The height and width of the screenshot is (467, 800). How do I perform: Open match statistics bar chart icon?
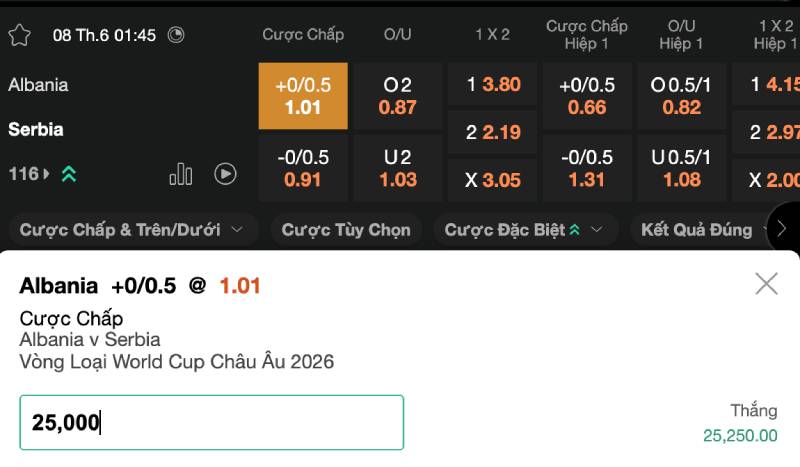[x=181, y=174]
